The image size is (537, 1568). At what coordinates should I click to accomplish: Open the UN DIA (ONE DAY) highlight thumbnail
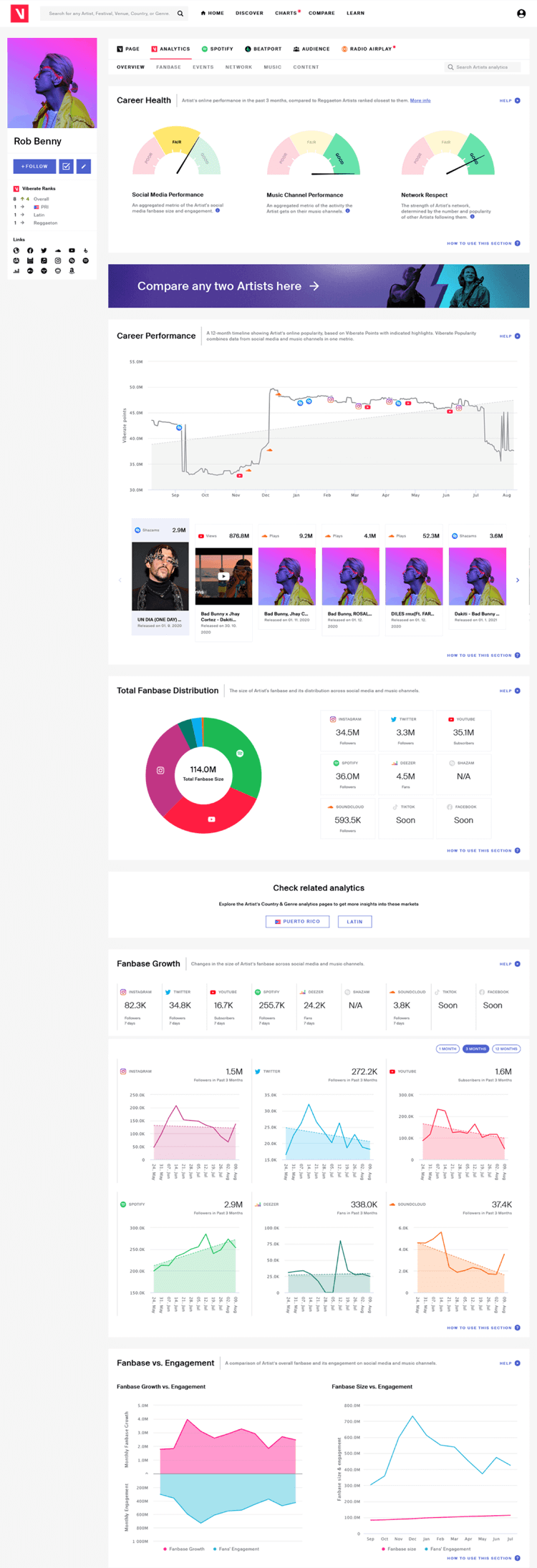coord(160,576)
